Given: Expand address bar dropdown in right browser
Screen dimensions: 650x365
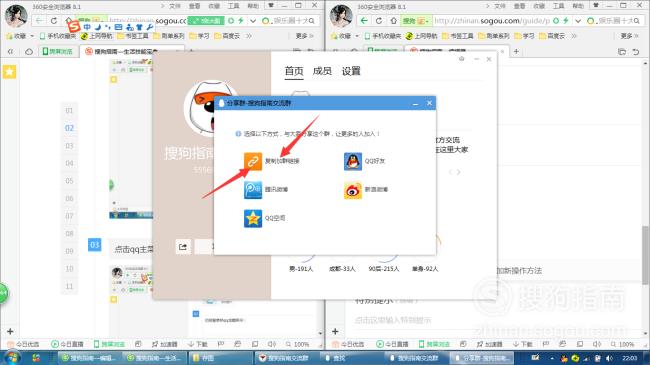Looking at the screenshot, I should coord(578,20).
